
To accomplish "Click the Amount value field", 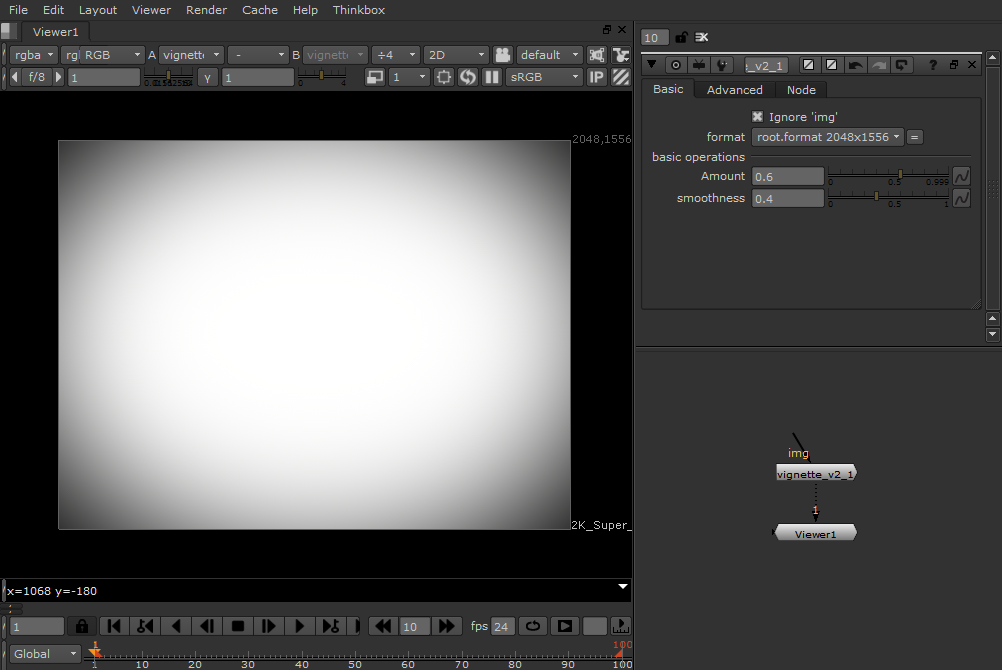I will [788, 176].
